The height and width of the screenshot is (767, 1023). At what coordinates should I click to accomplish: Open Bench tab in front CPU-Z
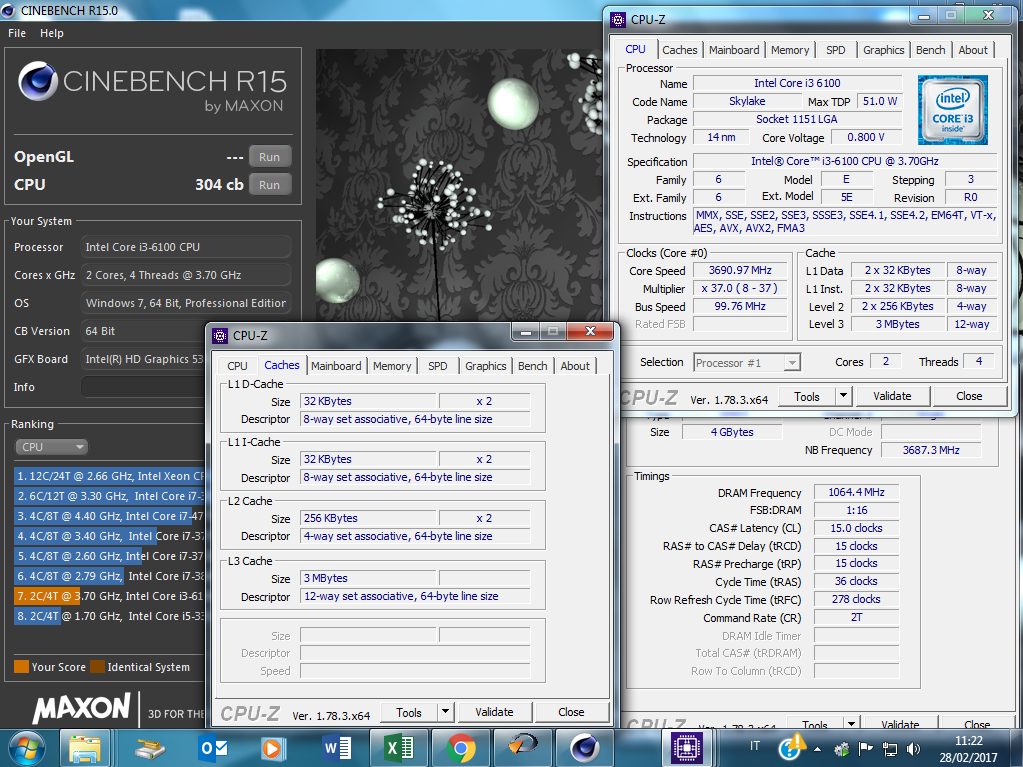[532, 366]
